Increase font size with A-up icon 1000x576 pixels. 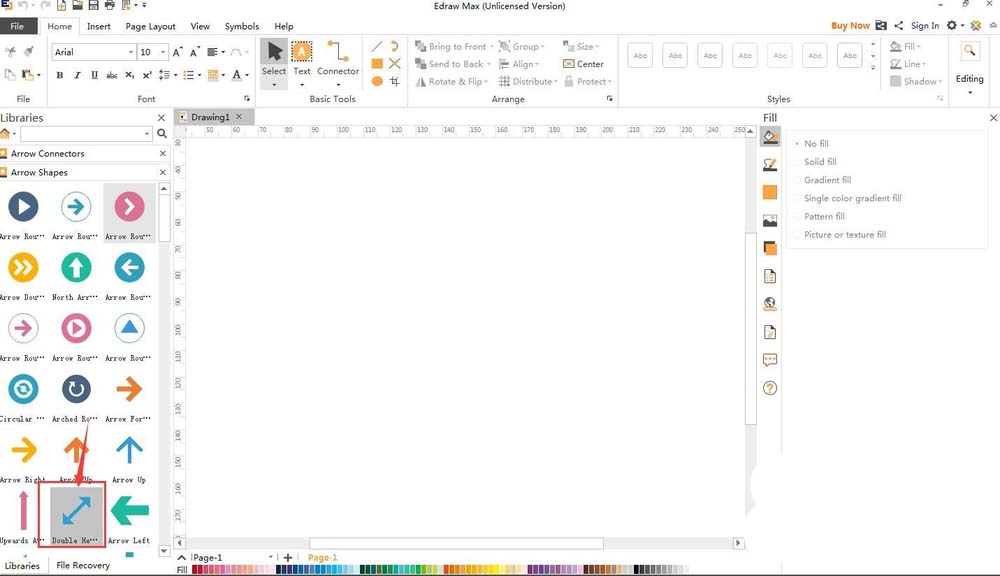pos(178,52)
